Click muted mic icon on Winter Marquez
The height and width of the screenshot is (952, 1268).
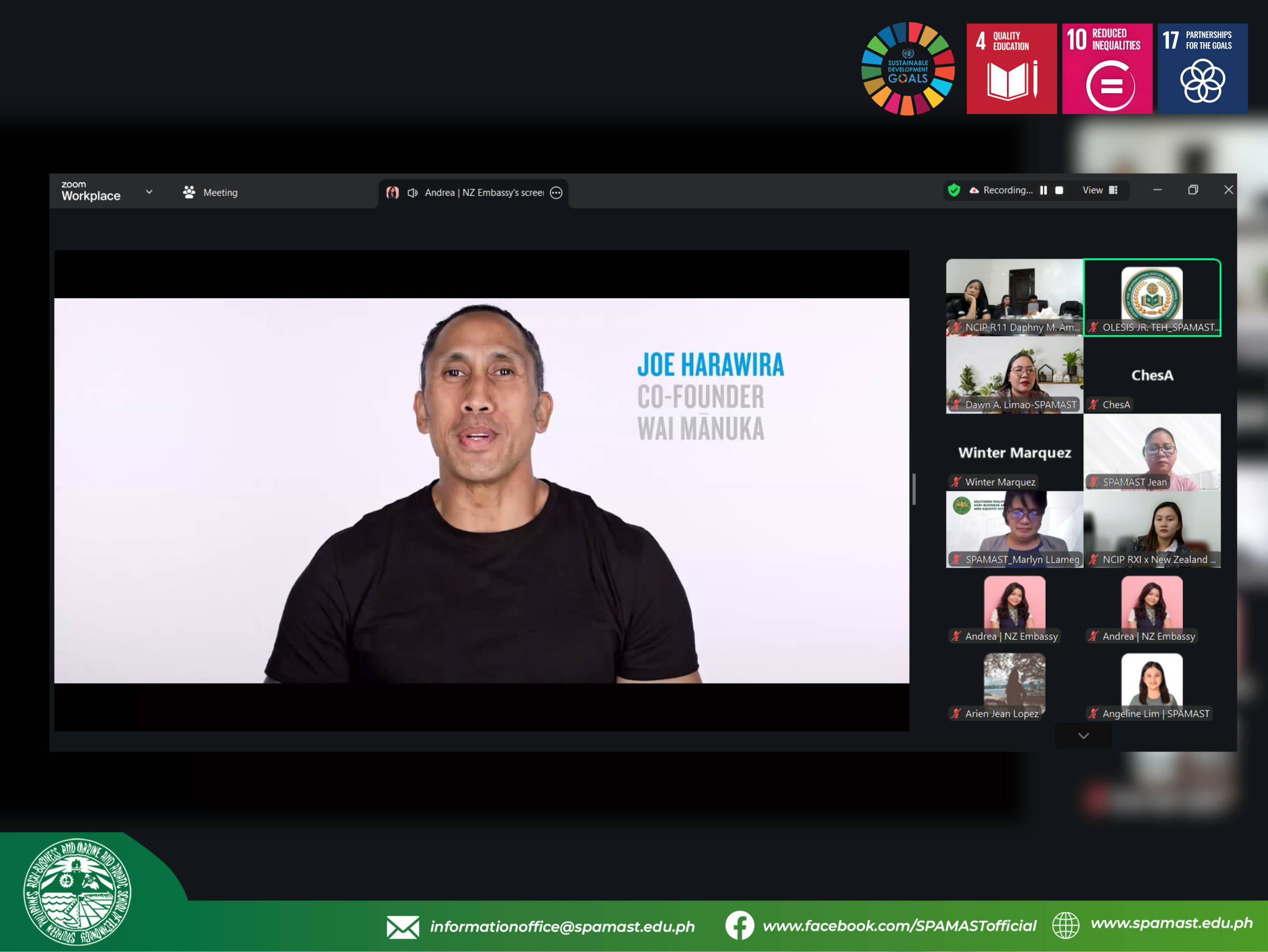pos(956,482)
